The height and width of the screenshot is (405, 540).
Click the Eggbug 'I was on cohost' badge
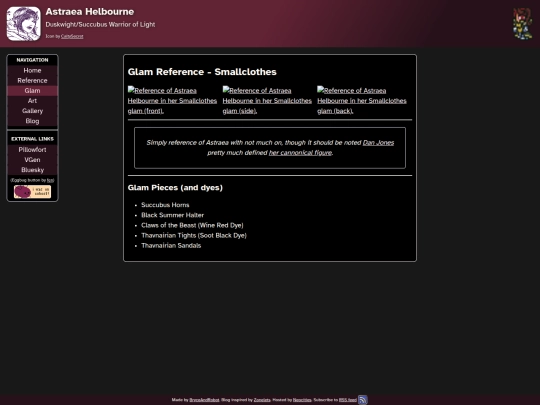(32, 192)
